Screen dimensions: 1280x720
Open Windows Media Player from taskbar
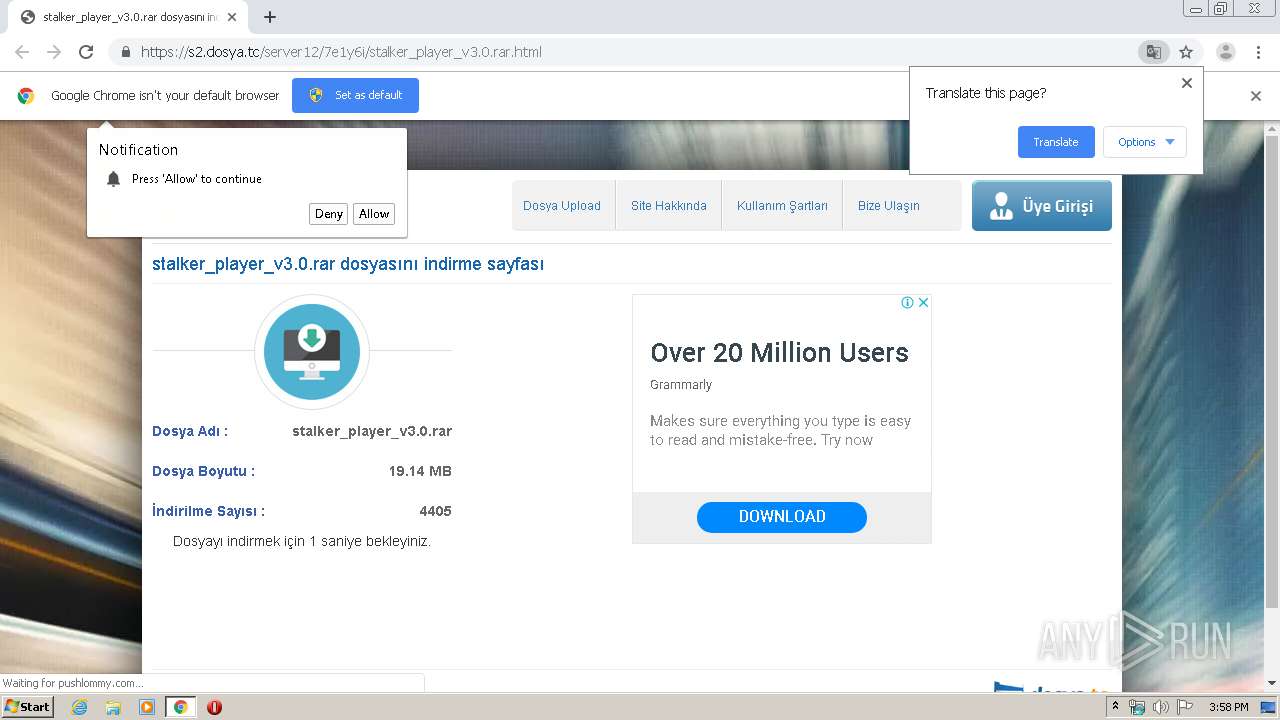click(x=147, y=707)
